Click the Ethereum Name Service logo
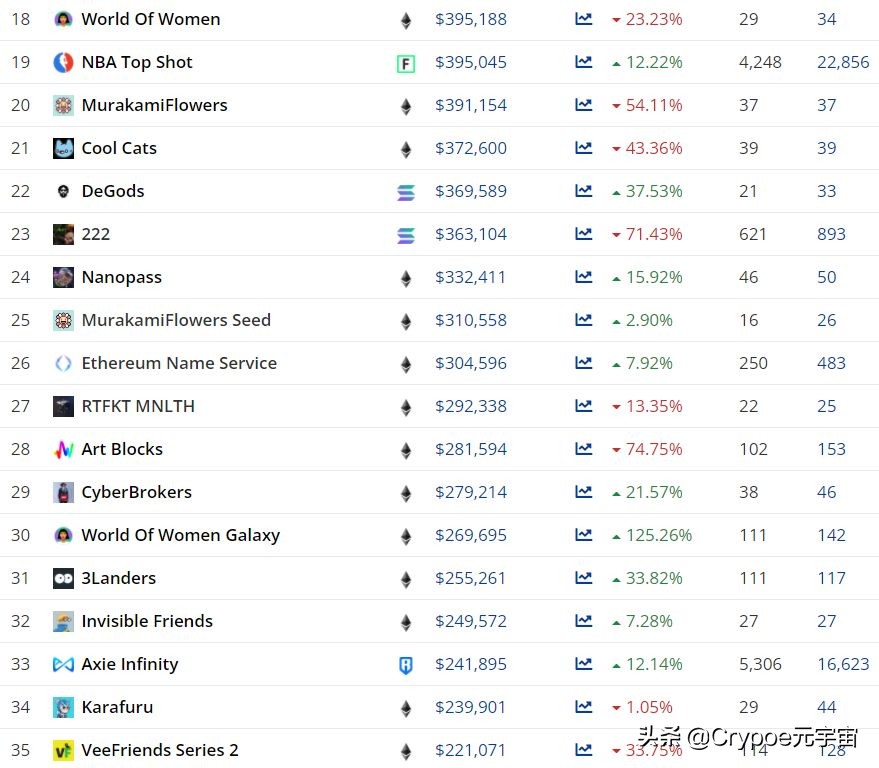Image resolution: width=879 pixels, height=768 pixels. [x=63, y=363]
